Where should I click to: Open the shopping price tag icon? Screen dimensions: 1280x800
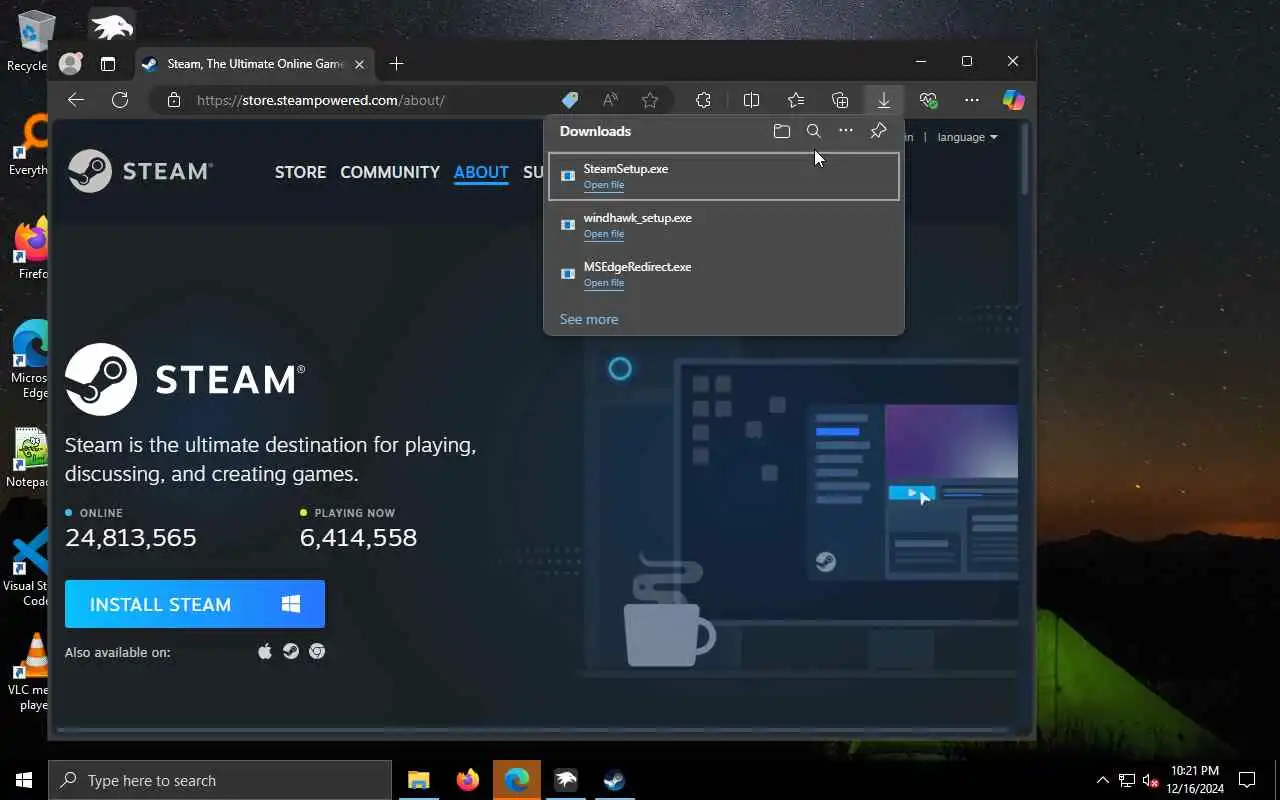tap(570, 100)
